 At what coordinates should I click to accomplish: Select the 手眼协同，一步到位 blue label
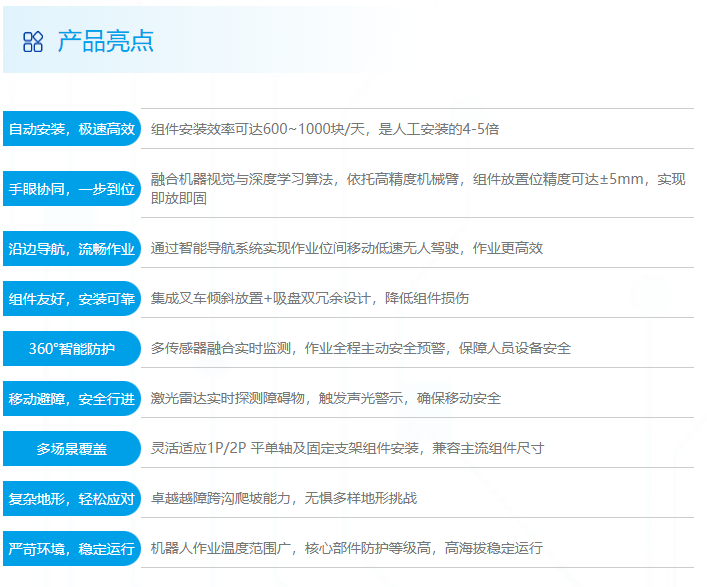[71, 189]
